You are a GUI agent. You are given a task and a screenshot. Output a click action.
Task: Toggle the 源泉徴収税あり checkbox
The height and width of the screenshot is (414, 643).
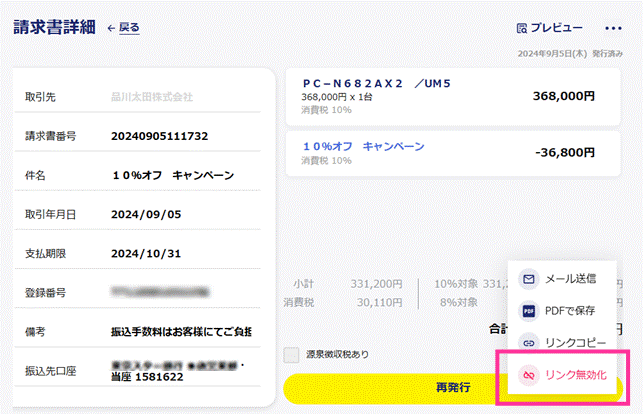(x=291, y=355)
